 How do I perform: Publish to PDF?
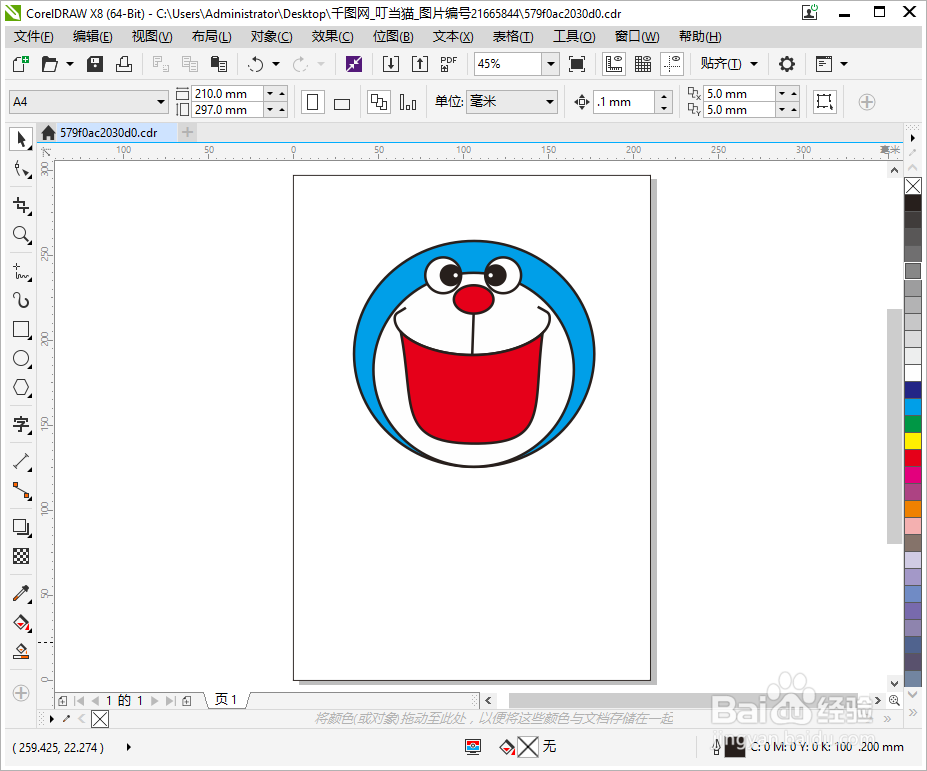point(448,64)
